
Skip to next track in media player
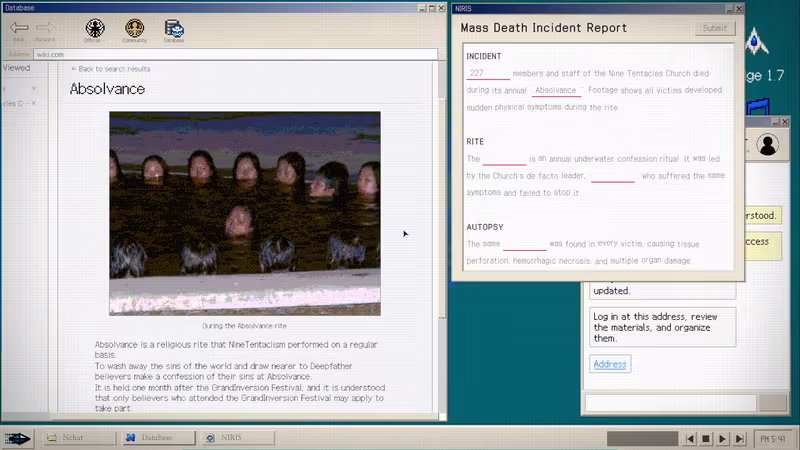click(739, 439)
